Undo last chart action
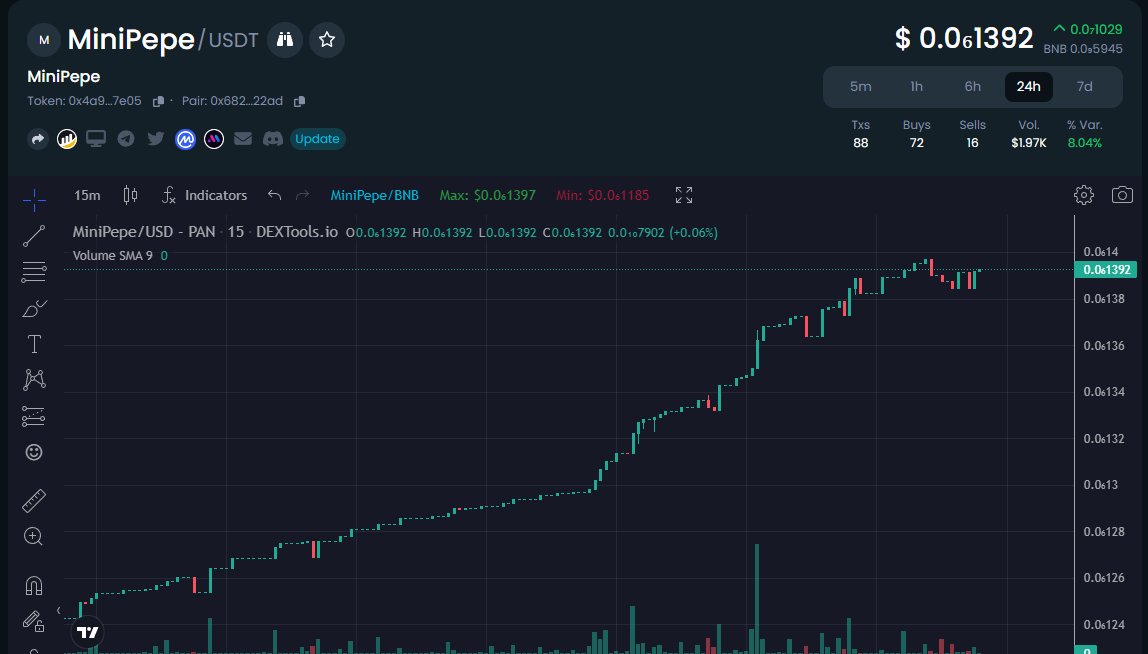This screenshot has width=1148, height=654. pyautogui.click(x=275, y=195)
